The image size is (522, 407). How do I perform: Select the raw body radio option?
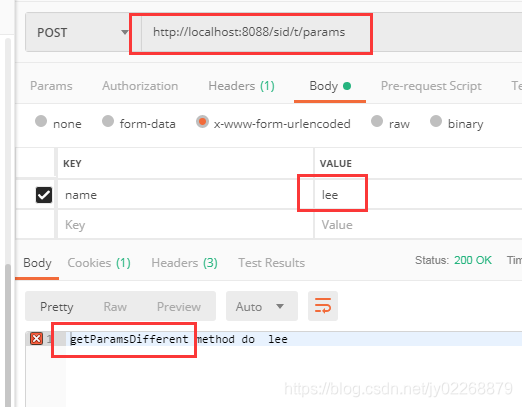coord(377,121)
